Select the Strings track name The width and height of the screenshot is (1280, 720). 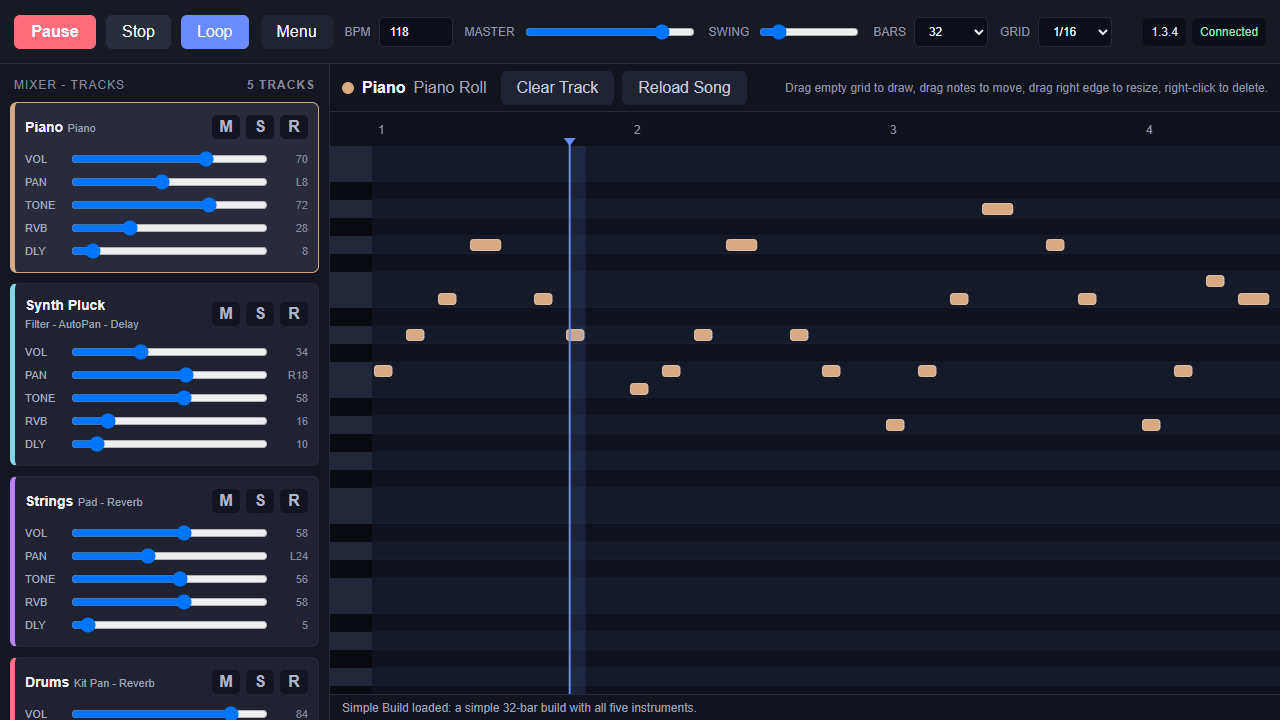click(49, 501)
